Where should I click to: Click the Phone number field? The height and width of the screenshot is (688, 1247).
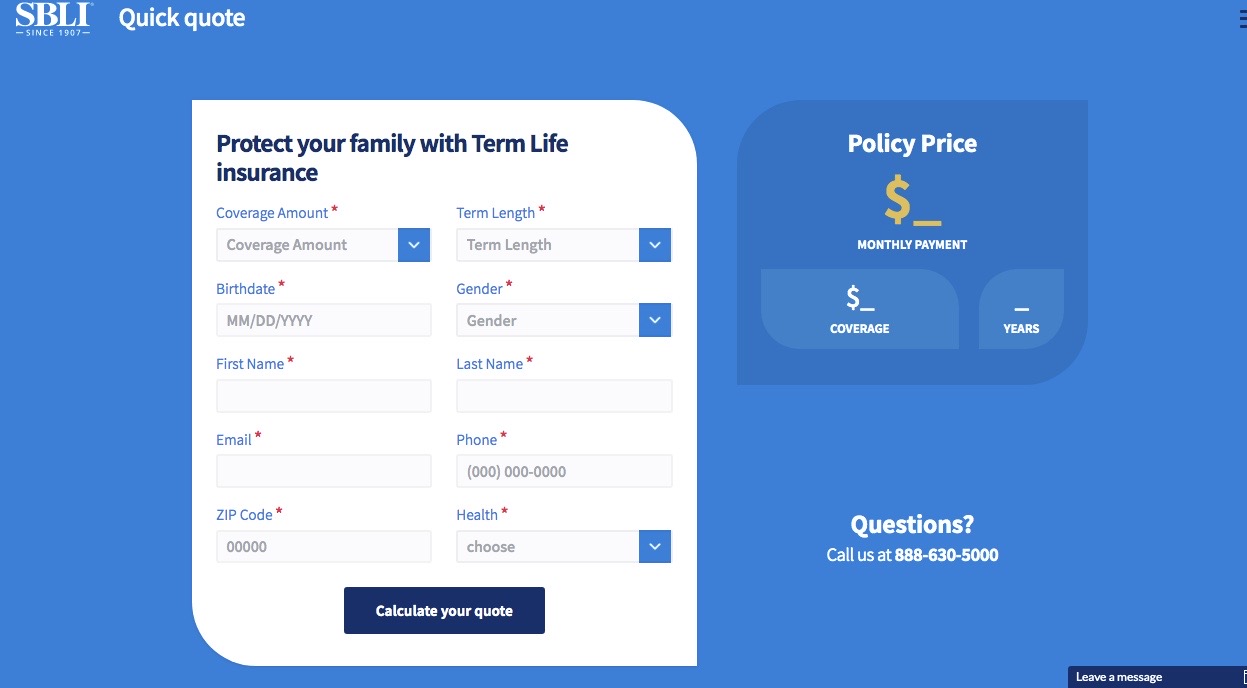pyautogui.click(x=564, y=471)
